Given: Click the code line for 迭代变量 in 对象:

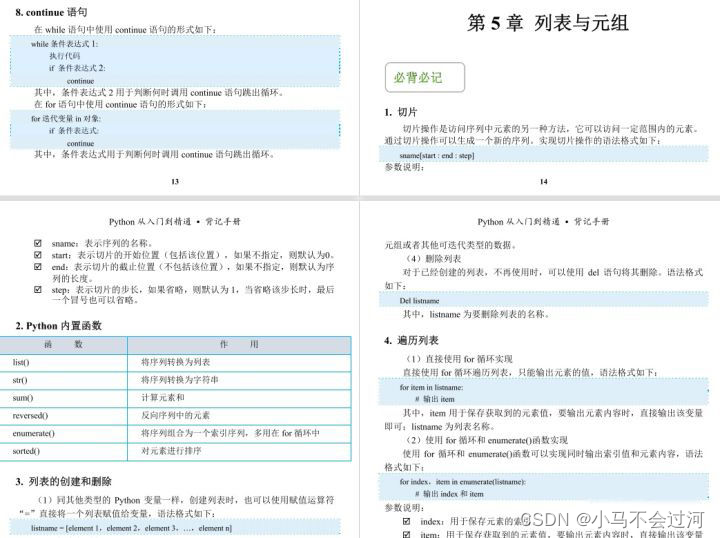Looking at the screenshot, I should [66, 119].
